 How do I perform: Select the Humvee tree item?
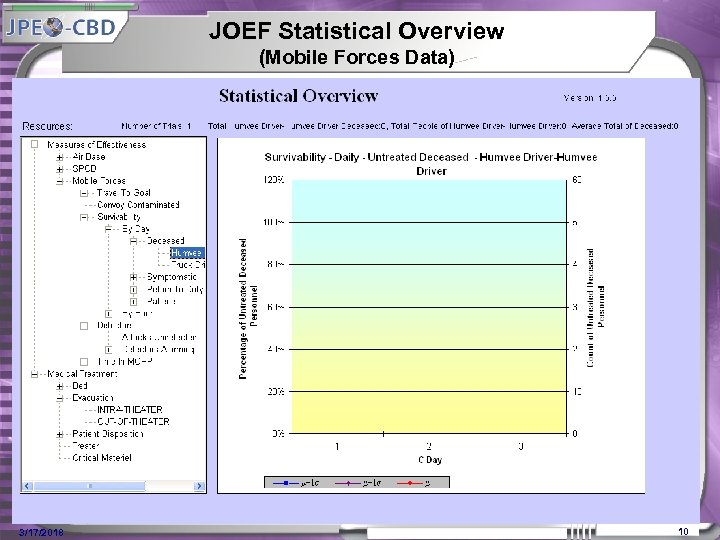pos(187,253)
